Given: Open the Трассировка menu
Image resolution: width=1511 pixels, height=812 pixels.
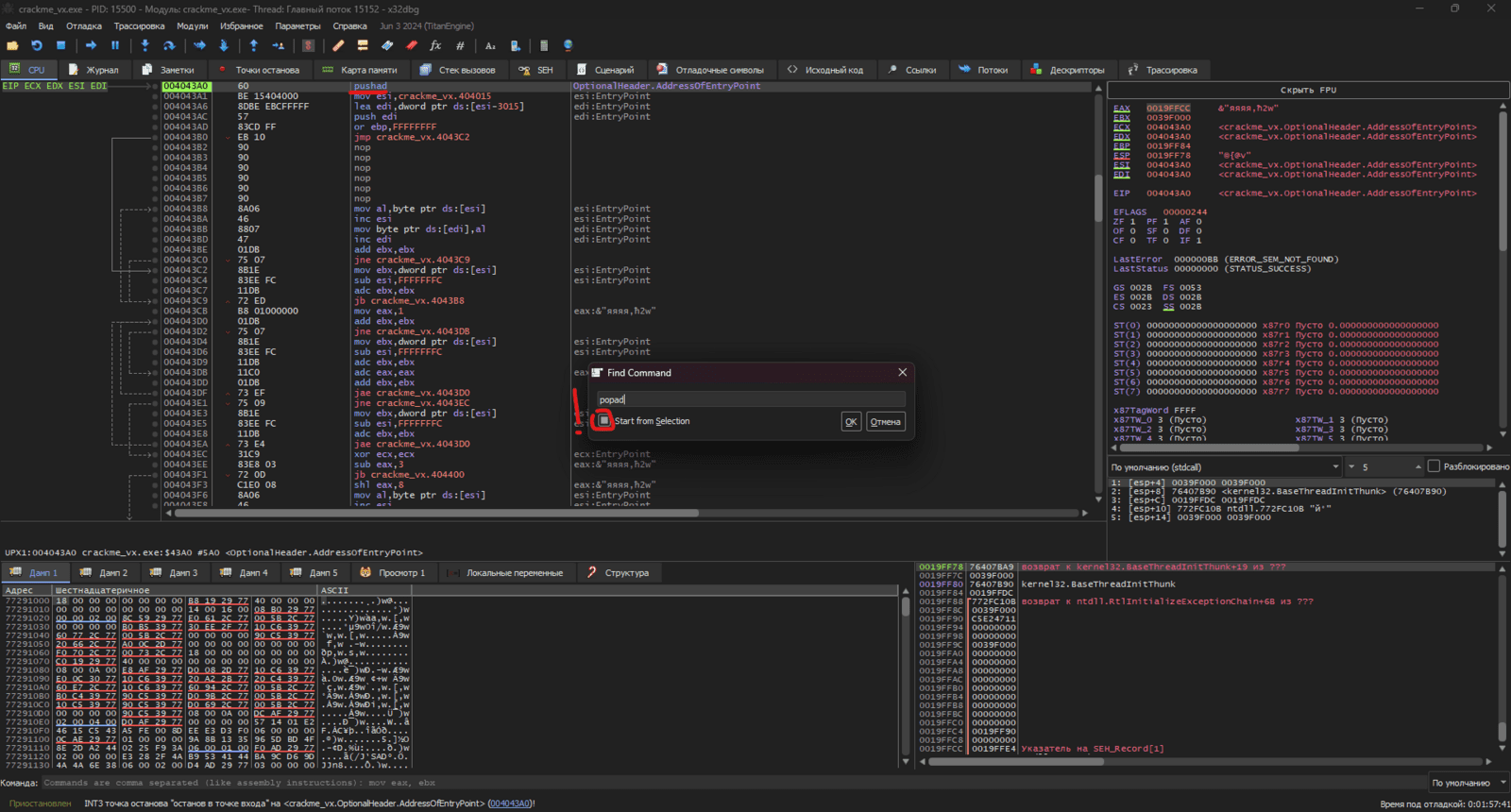Looking at the screenshot, I should click(139, 26).
